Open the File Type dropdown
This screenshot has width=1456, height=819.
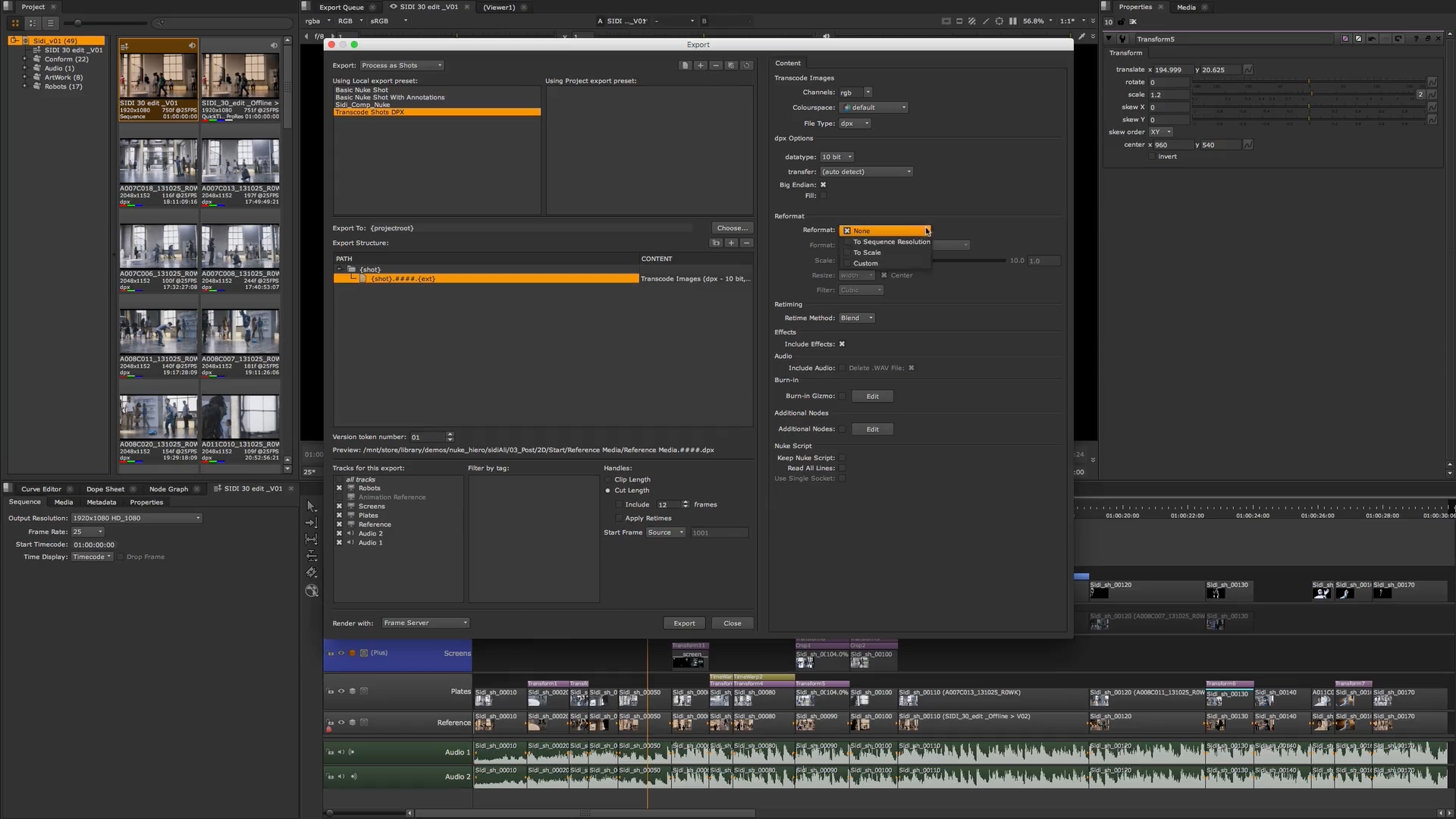tap(854, 123)
